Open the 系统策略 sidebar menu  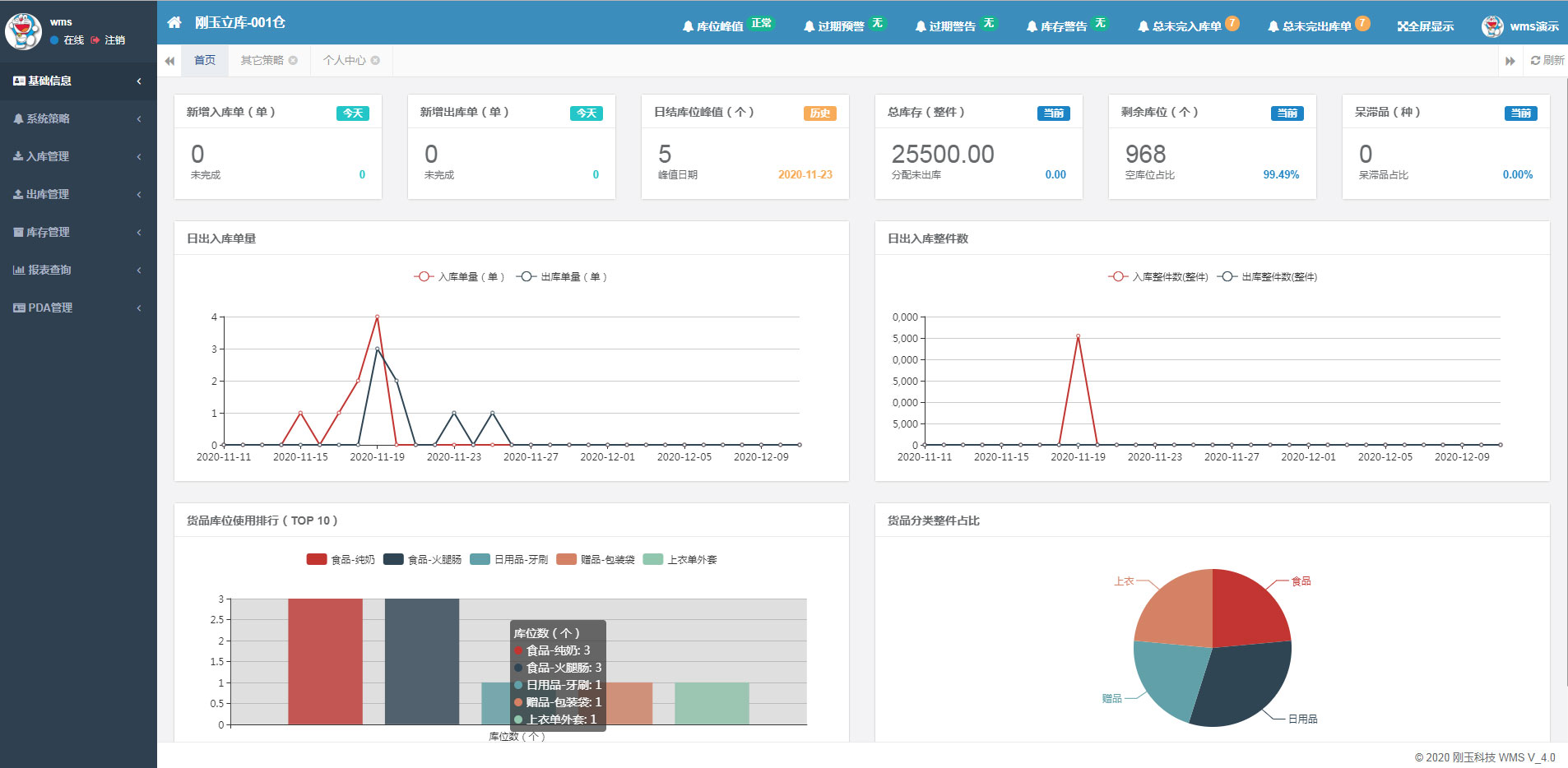click(x=78, y=118)
